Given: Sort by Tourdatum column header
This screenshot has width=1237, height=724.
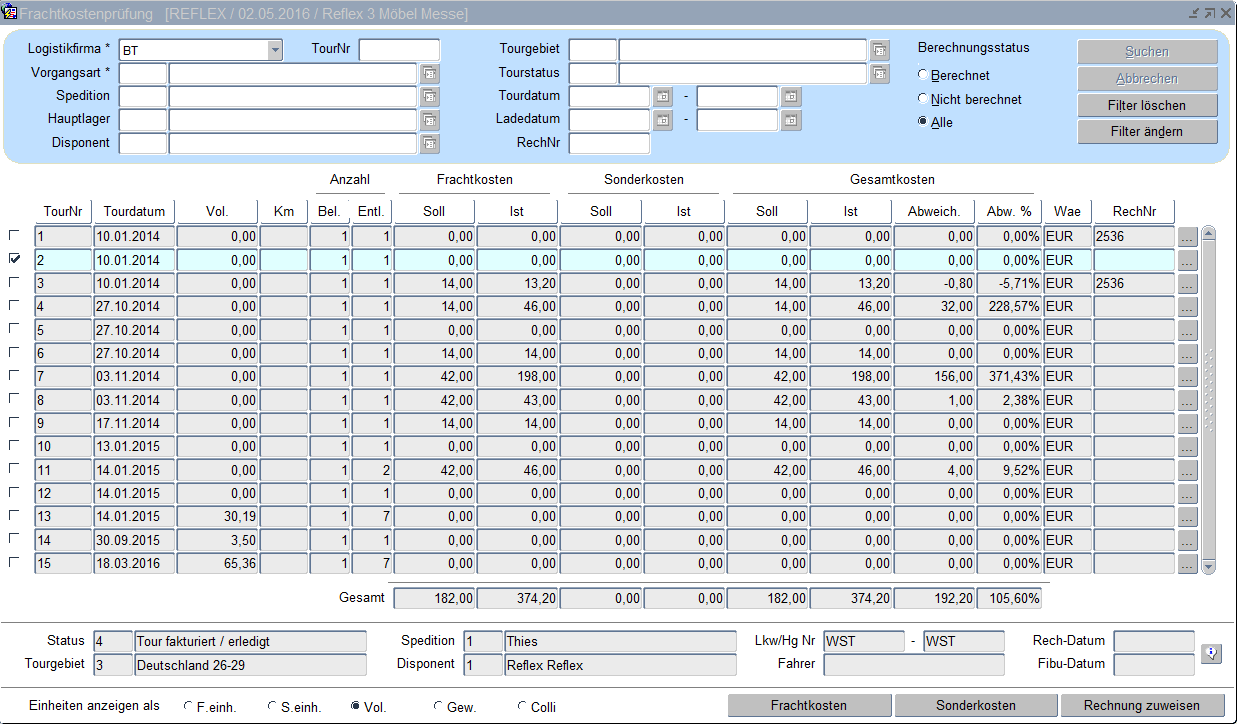Looking at the screenshot, I should point(135,211).
